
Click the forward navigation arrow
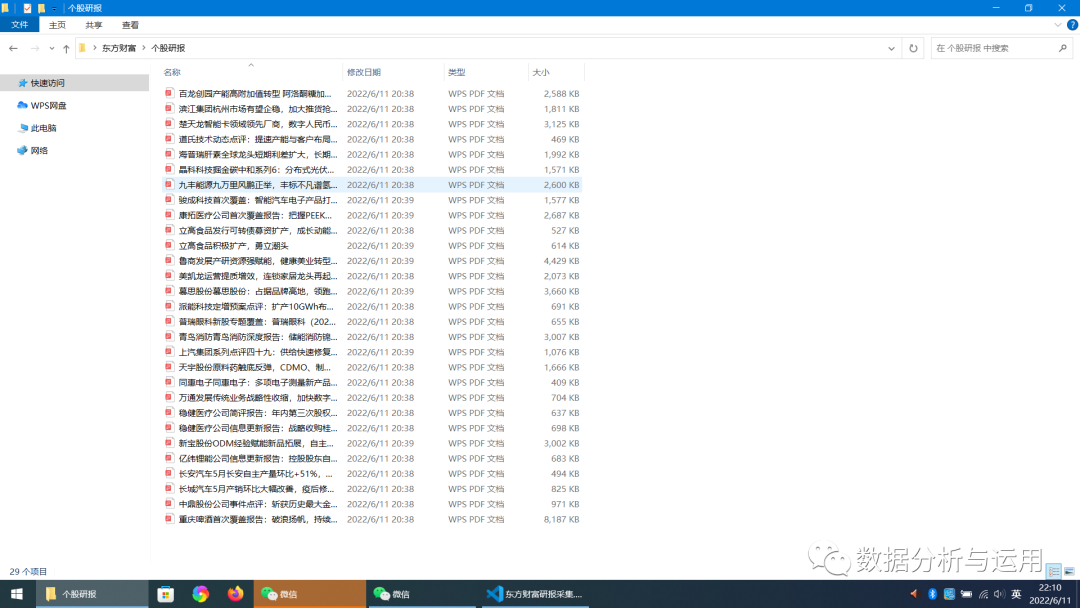pos(34,48)
